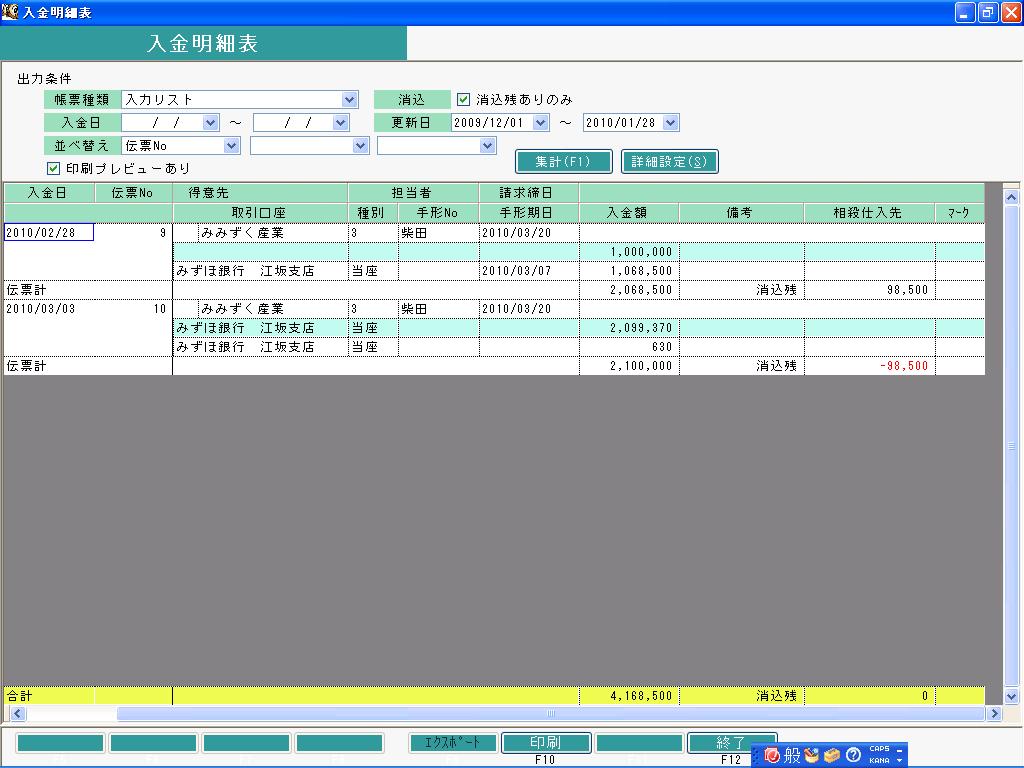Expand the 並べ替え 伝票No dropdown
The image size is (1024, 768).
pos(231,146)
